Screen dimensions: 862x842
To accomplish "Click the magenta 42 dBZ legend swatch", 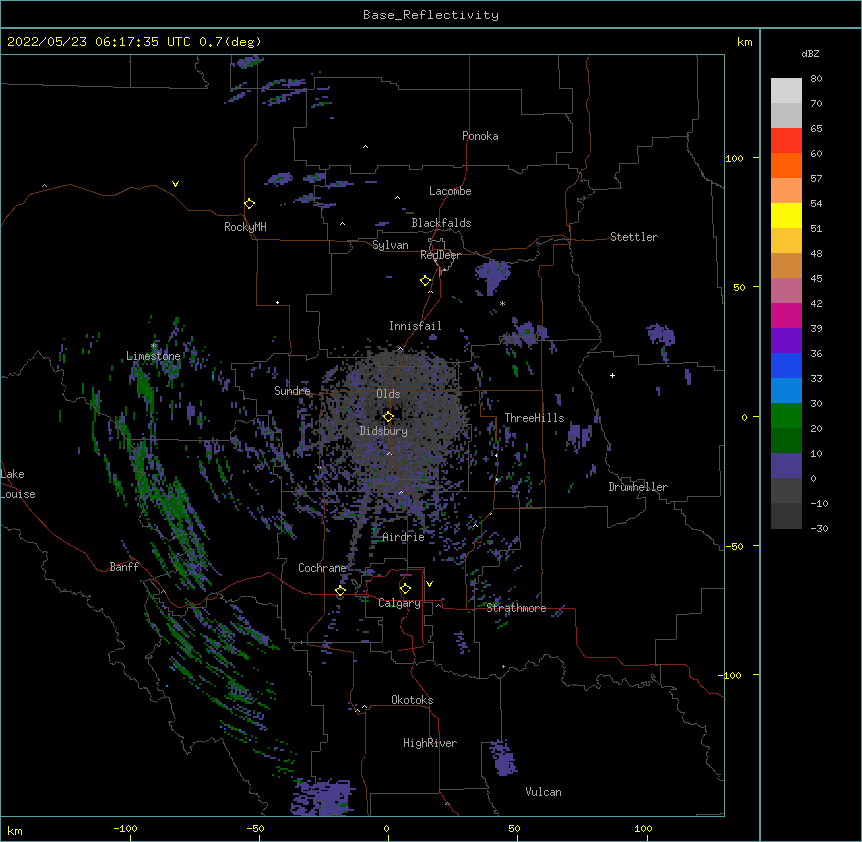I will tap(786, 315).
